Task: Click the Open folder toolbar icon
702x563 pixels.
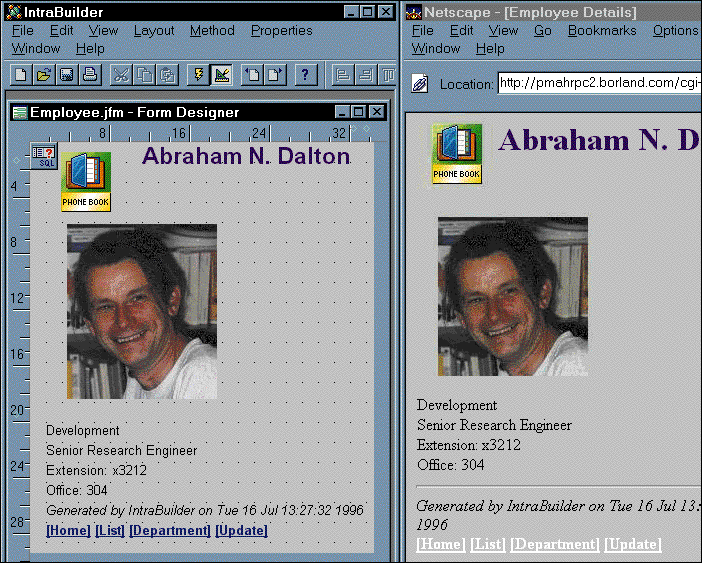Action: (44, 75)
